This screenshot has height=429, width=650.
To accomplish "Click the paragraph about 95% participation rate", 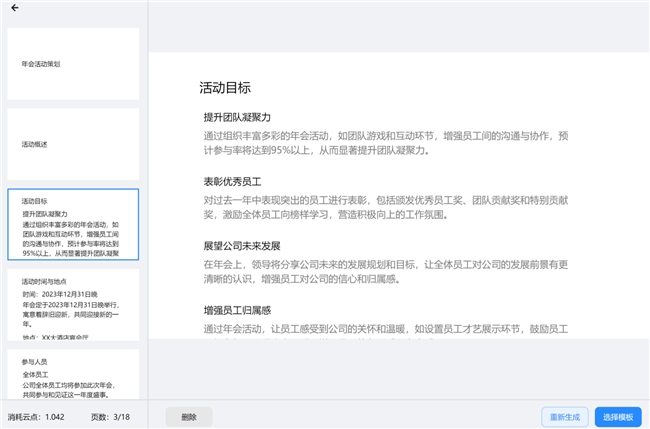I will tap(385, 142).
